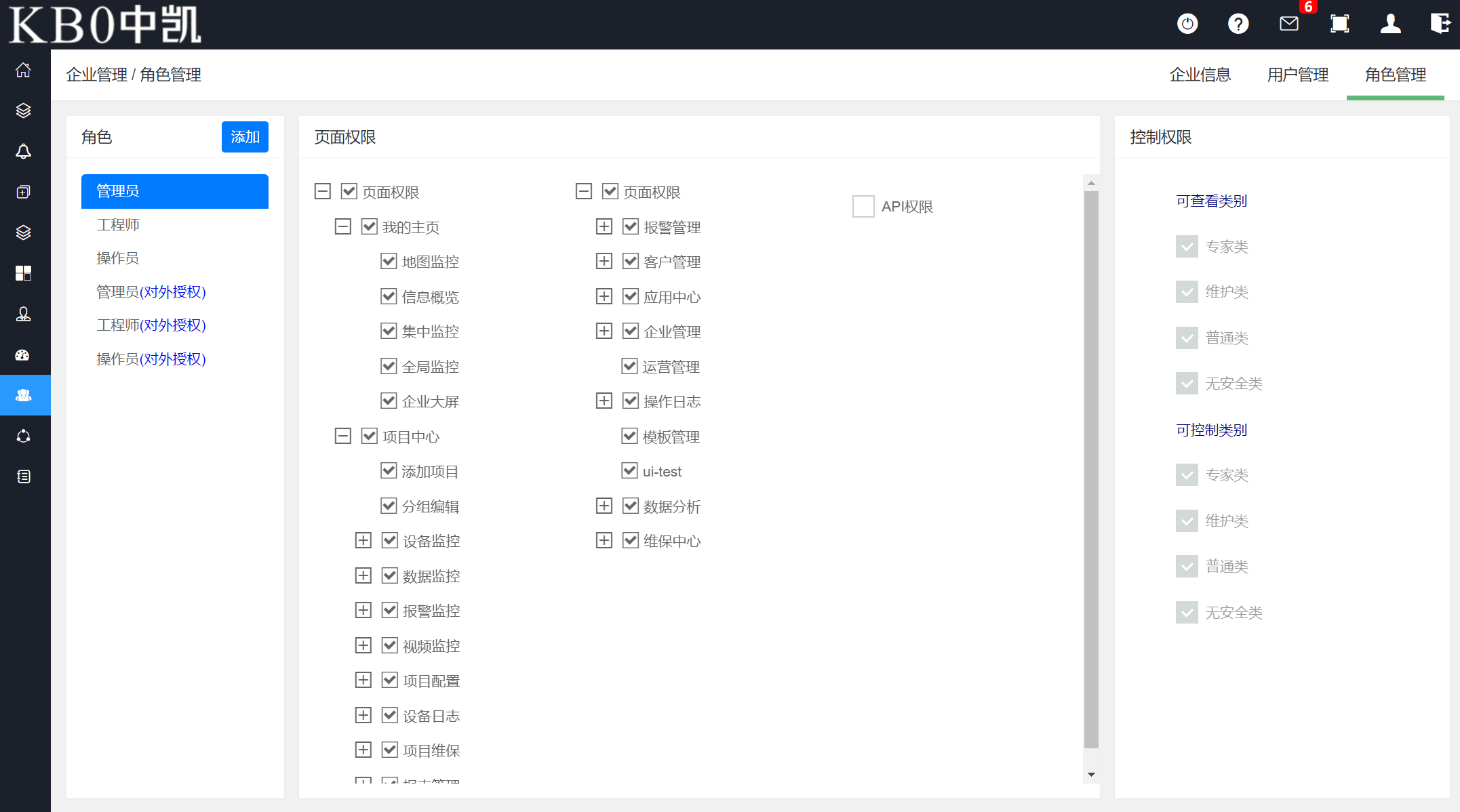Open the help question mark icon
This screenshot has width=1460, height=812.
tap(1238, 24)
